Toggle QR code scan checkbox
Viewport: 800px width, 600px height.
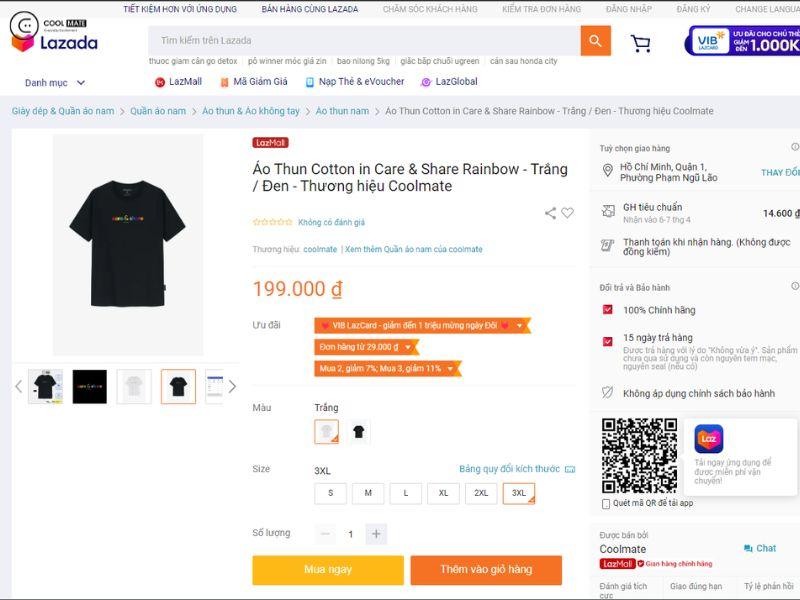pos(606,504)
